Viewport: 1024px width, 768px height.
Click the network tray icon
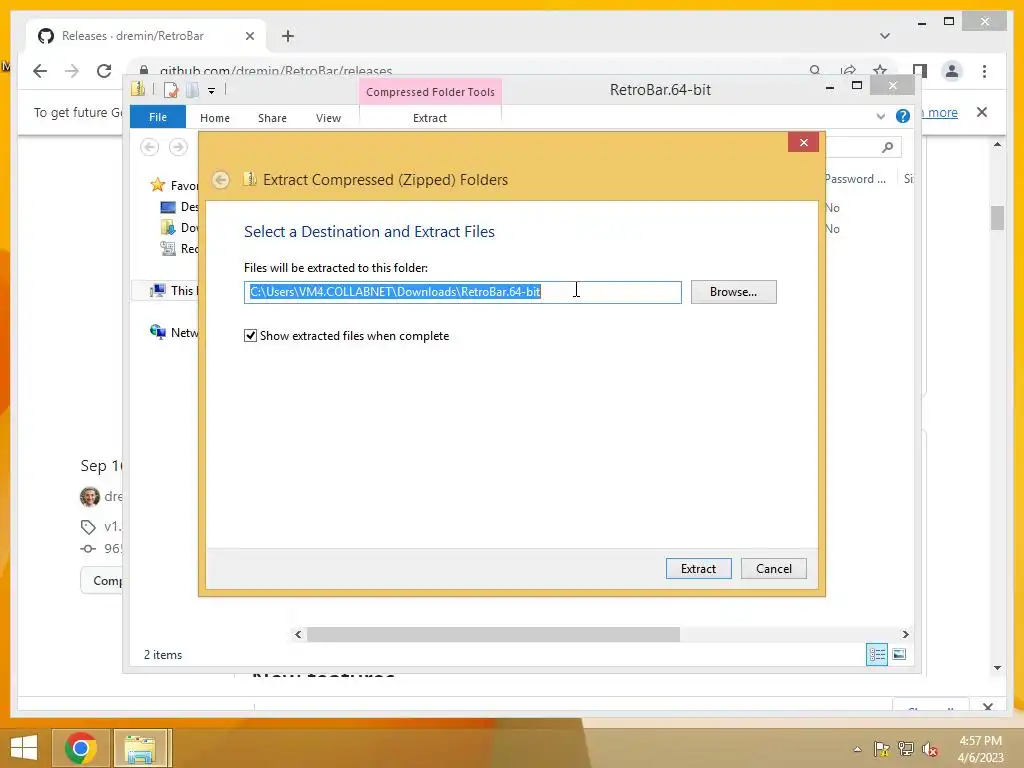(906, 749)
